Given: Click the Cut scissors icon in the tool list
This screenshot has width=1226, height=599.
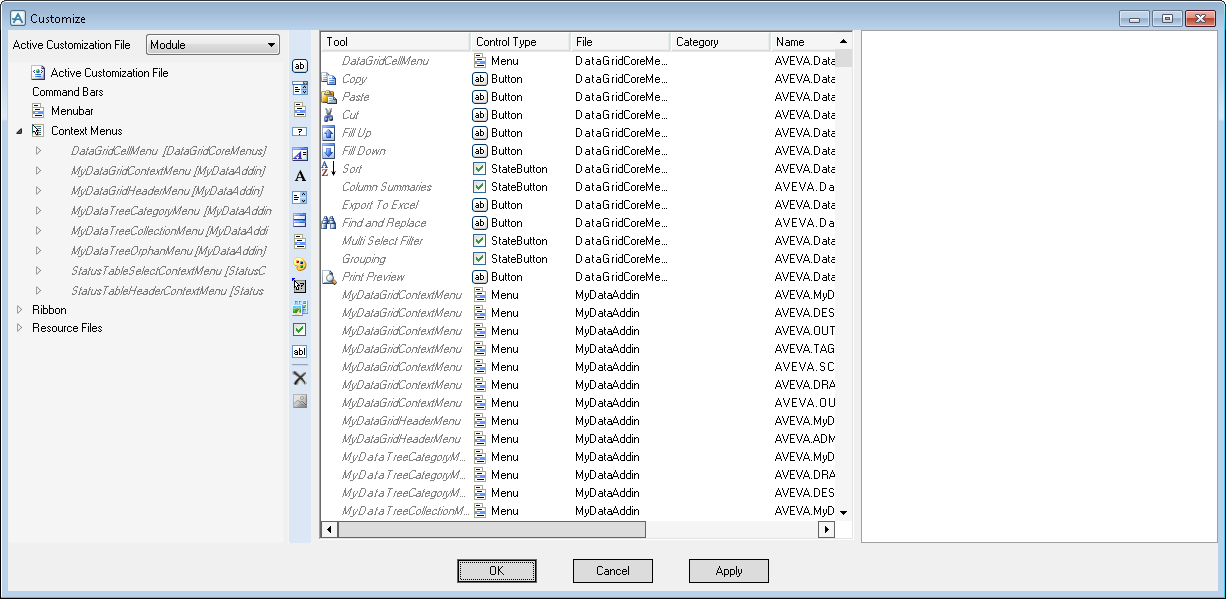Looking at the screenshot, I should point(328,115).
